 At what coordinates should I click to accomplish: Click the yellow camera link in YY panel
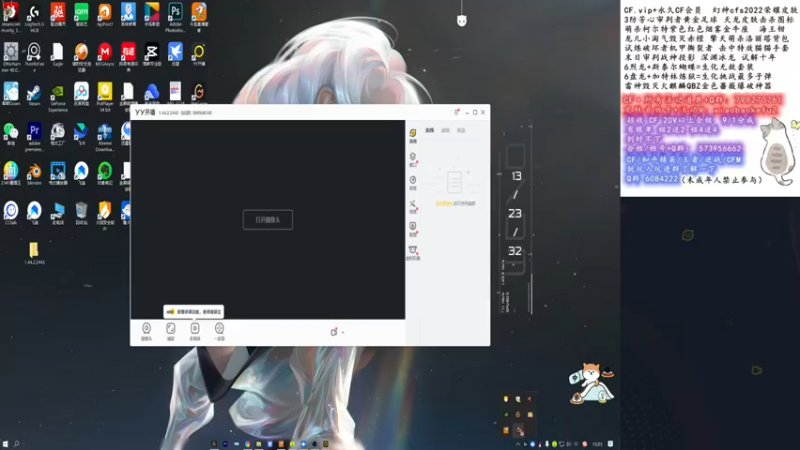(x=443, y=204)
